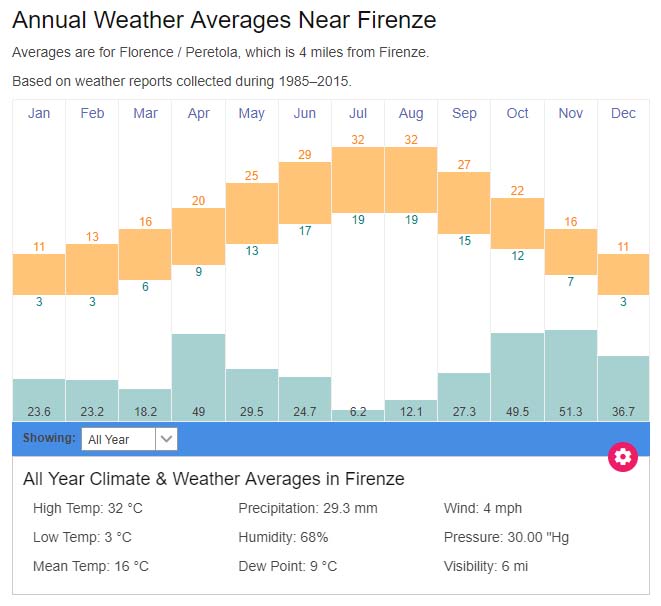
Task: Click July's orange temperature range bar
Action: click(358, 179)
